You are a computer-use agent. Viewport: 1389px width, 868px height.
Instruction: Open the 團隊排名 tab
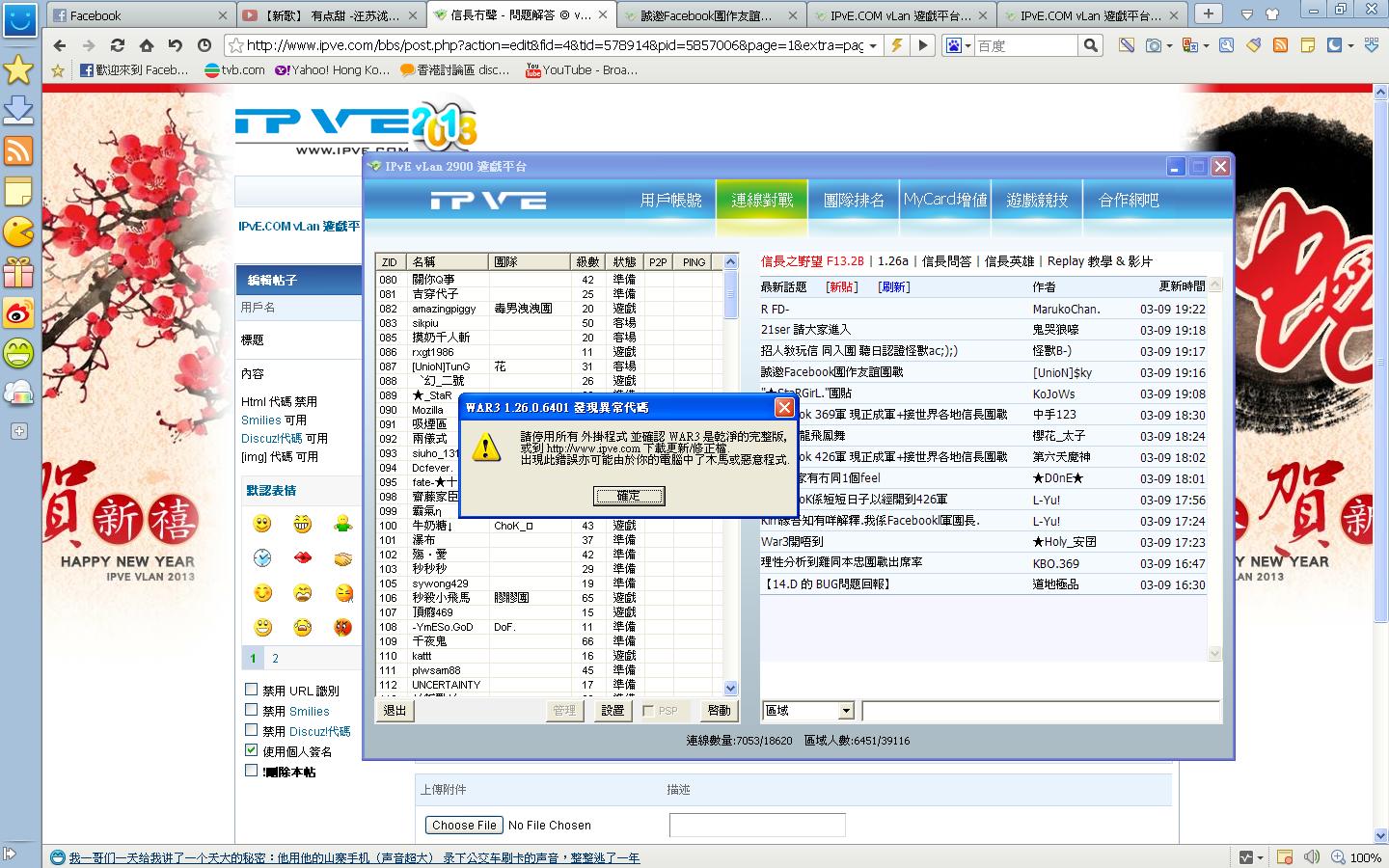(854, 200)
